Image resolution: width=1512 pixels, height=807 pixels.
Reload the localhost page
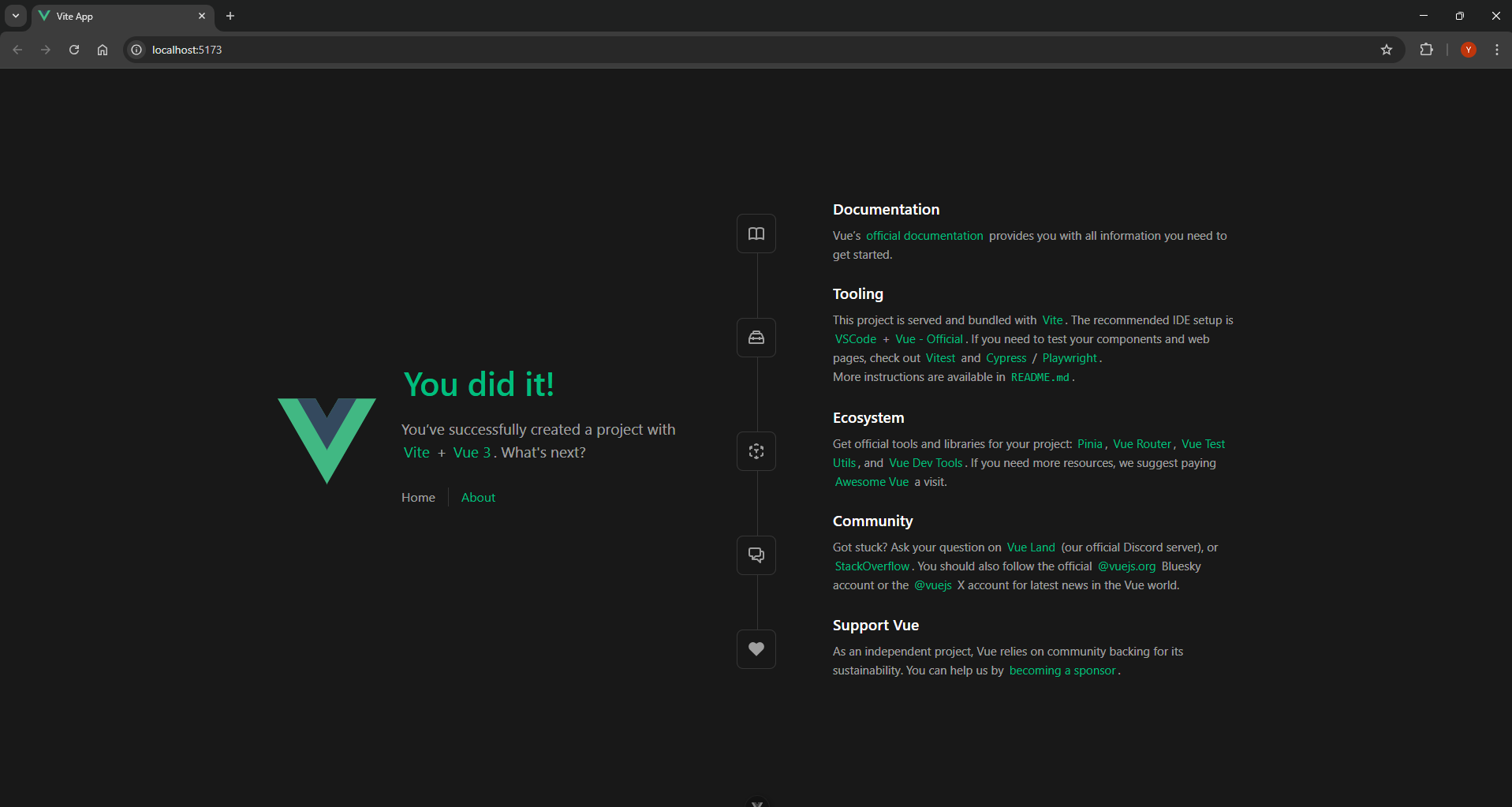(74, 50)
